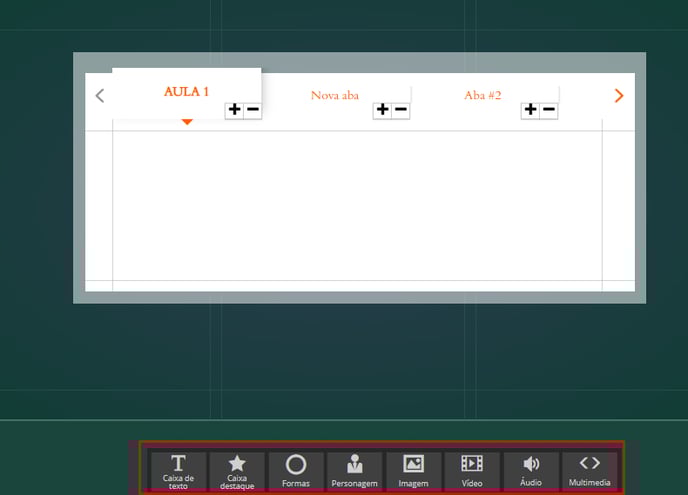Add a Vídeo element
This screenshot has height=495, width=688.
click(472, 471)
